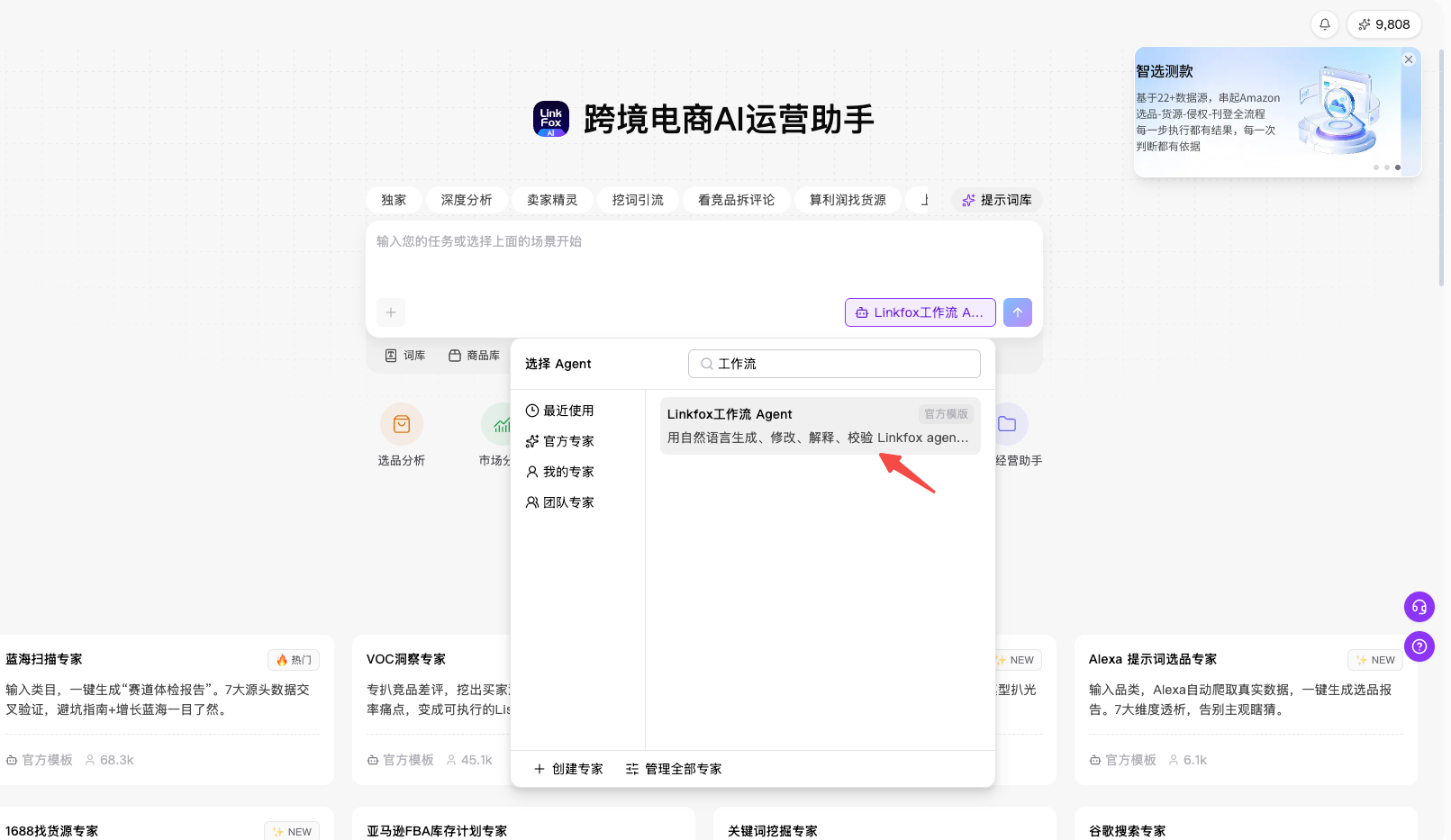Open the 9,808 credits balance

1384,24
